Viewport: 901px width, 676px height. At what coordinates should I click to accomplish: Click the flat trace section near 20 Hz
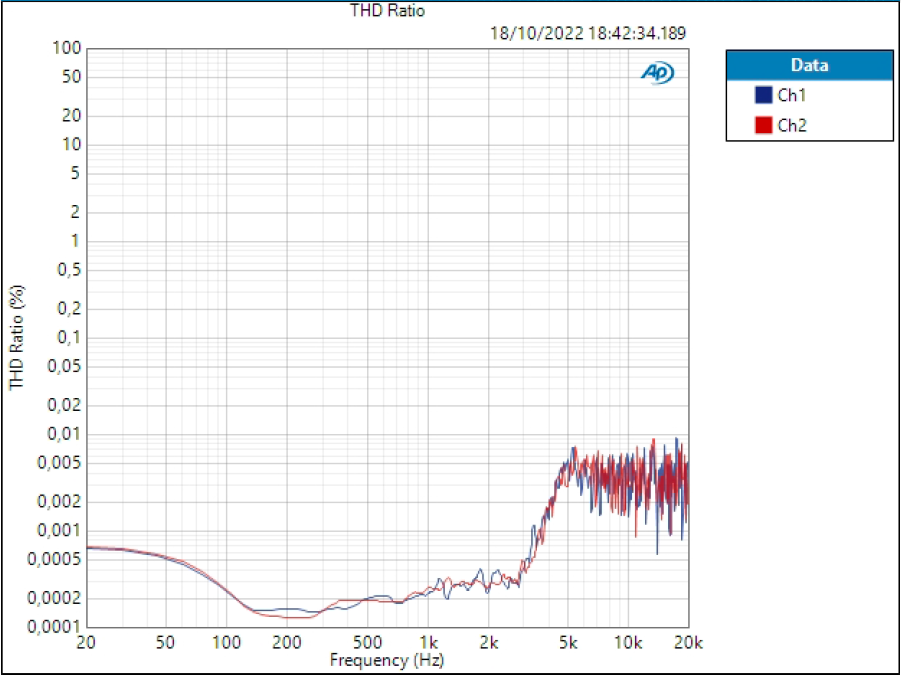tap(95, 547)
